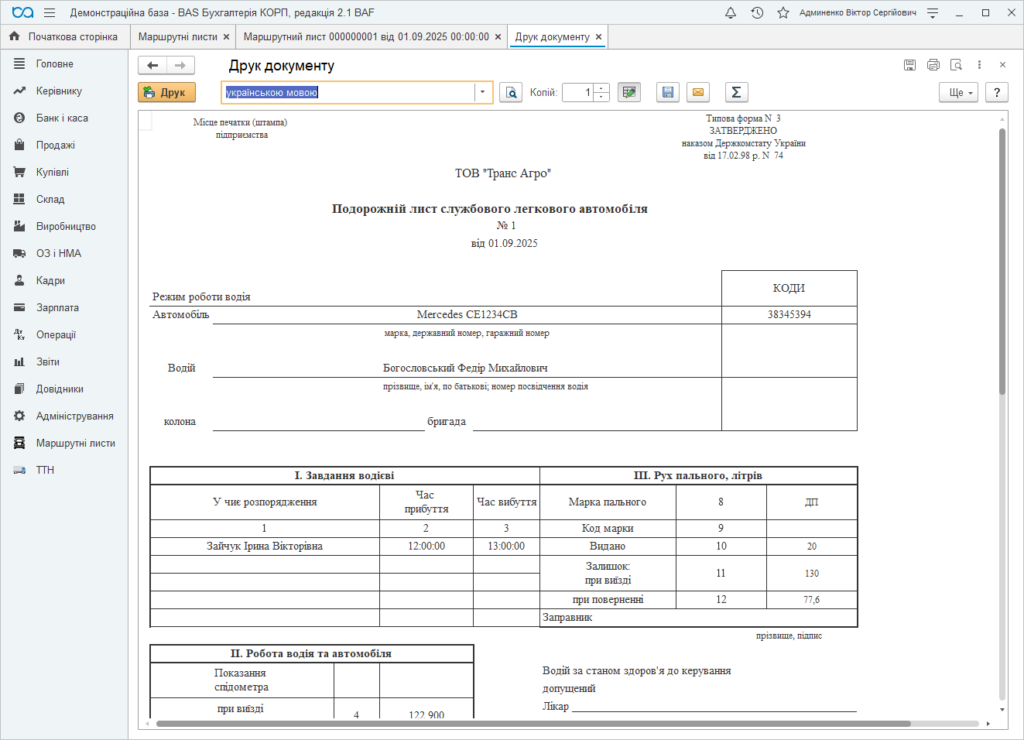Click save icon at top right of form

coord(910,65)
